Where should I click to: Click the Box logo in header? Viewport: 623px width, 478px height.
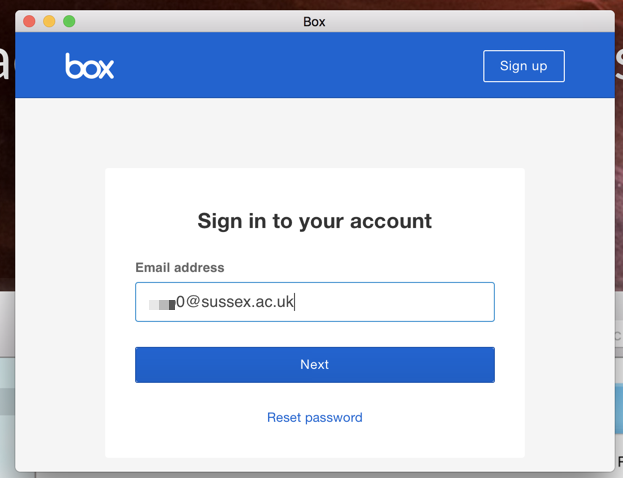89,66
